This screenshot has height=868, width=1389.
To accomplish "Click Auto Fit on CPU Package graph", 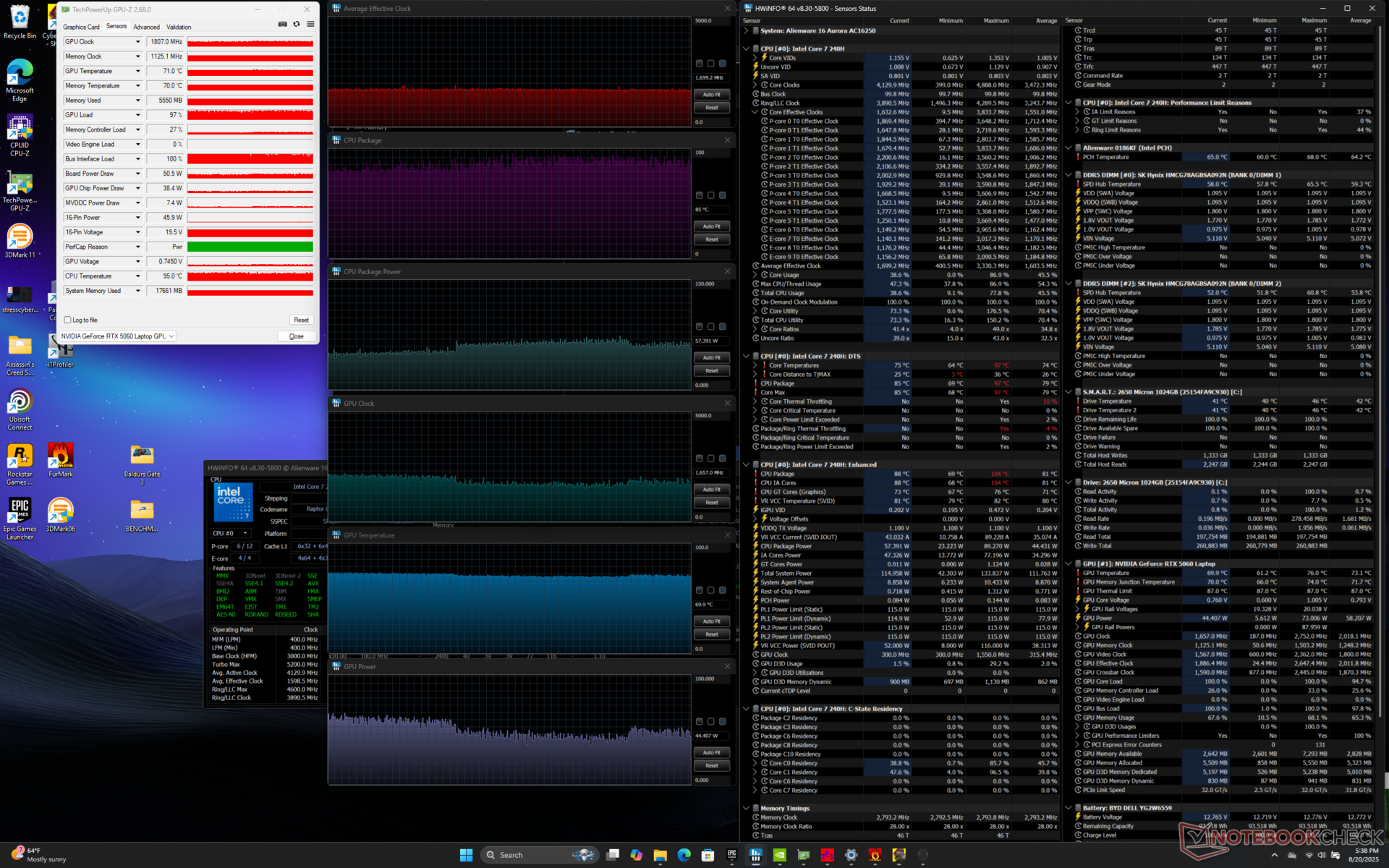I will (712, 226).
